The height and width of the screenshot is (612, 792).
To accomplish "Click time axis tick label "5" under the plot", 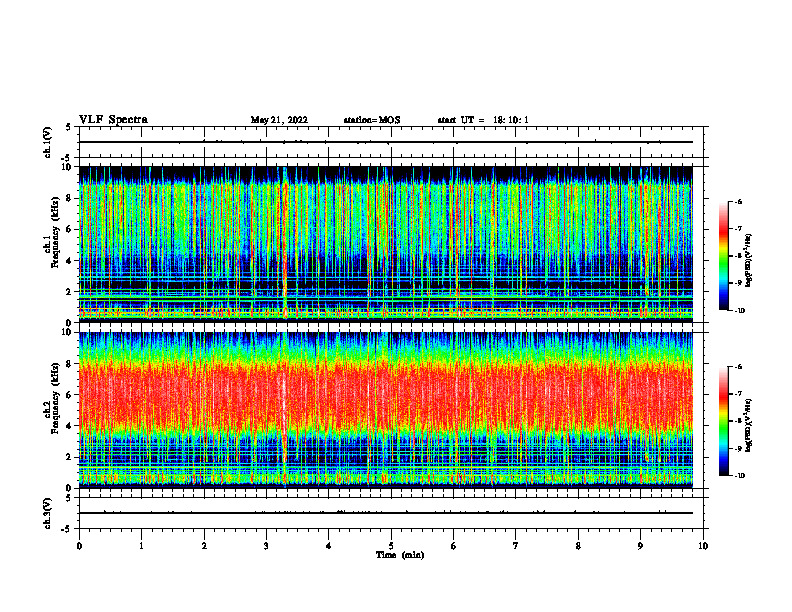I will [391, 546].
